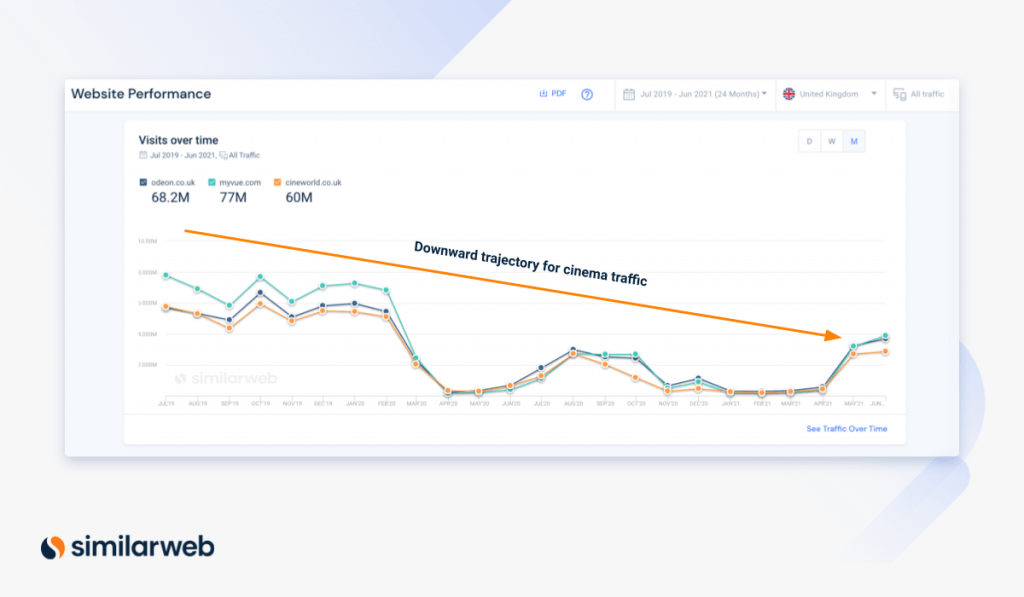Click the Visits over time title
The width and height of the screenshot is (1024, 597).
pos(178,140)
